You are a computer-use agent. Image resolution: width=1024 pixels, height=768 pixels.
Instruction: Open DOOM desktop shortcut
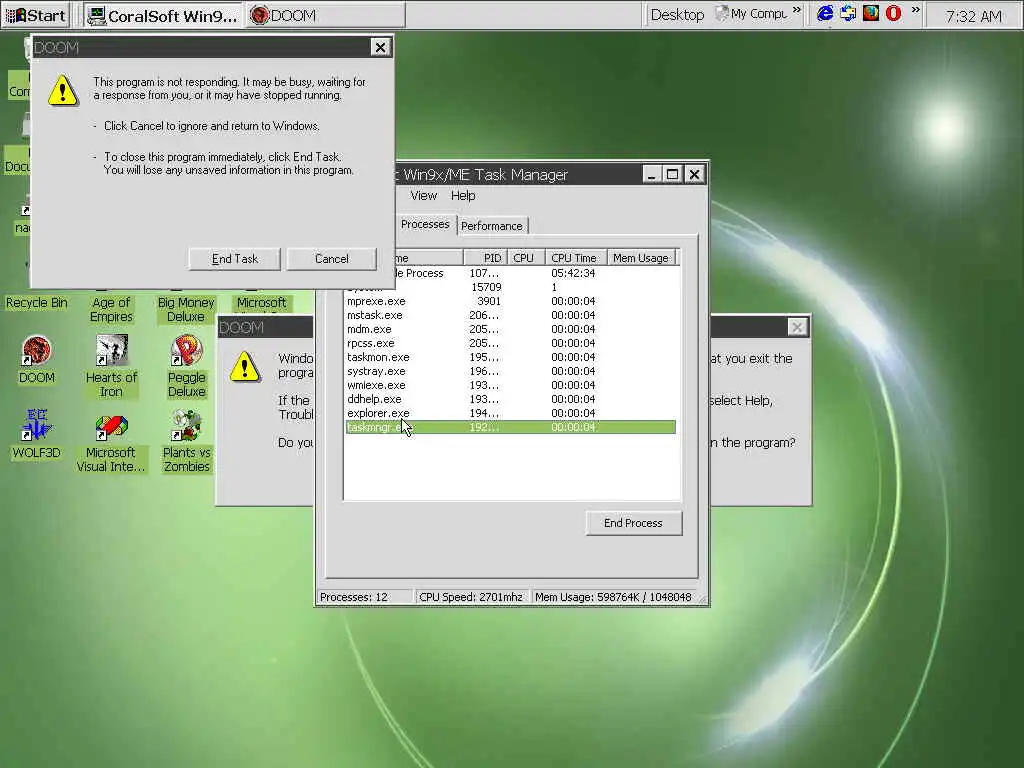[x=37, y=358]
